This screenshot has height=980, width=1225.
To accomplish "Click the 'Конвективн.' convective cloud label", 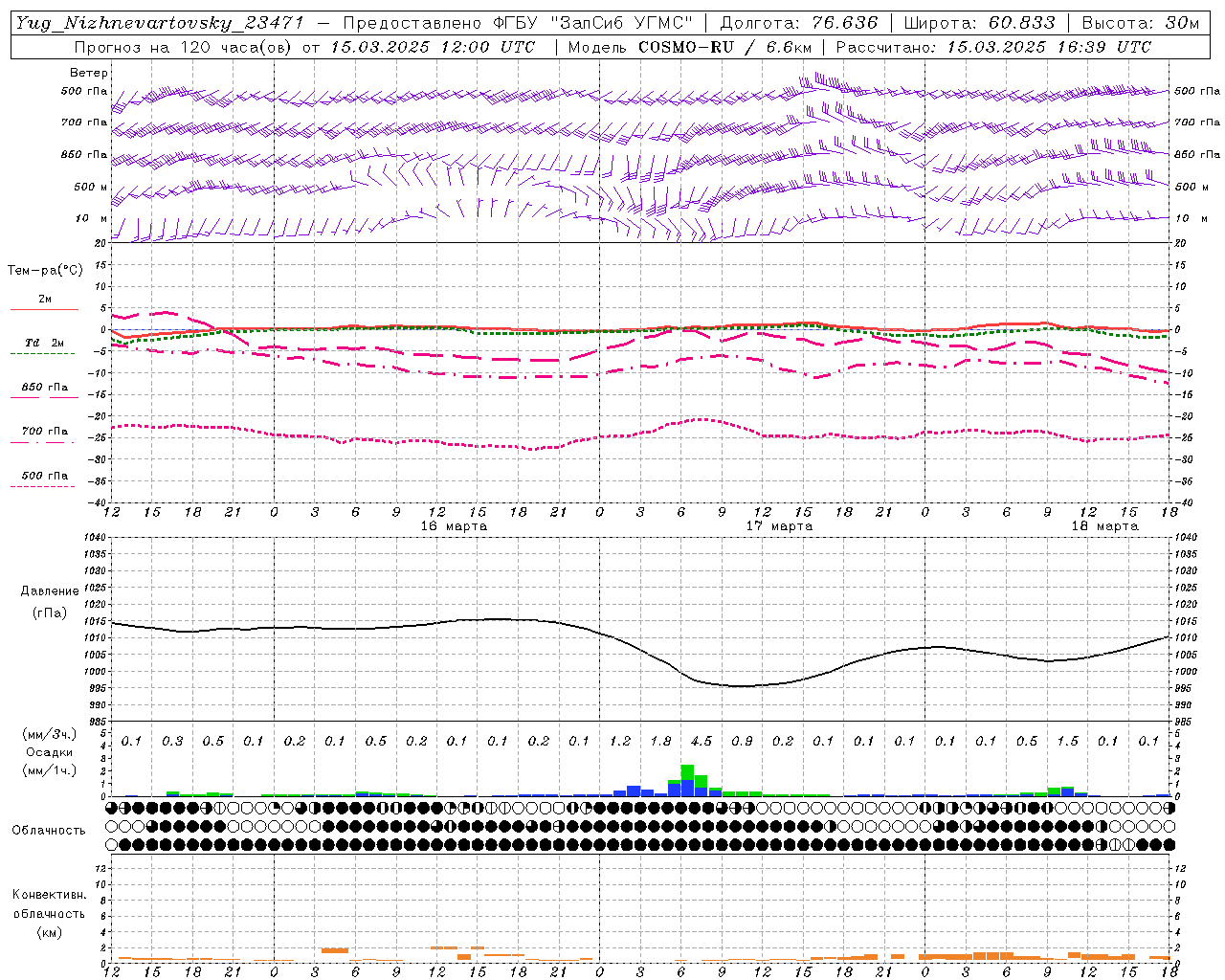I will coord(50,895).
